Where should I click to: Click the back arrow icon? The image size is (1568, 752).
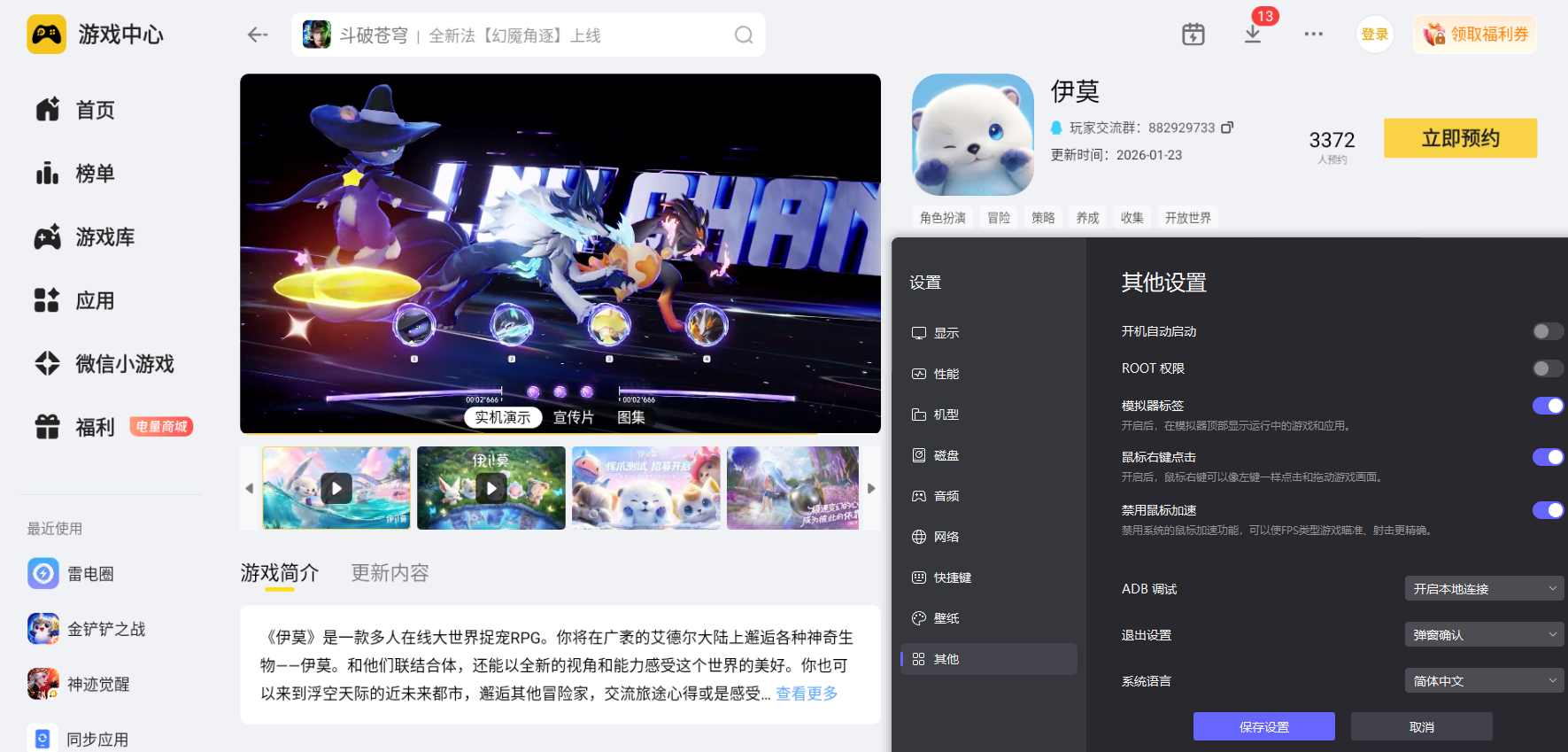[x=258, y=35]
